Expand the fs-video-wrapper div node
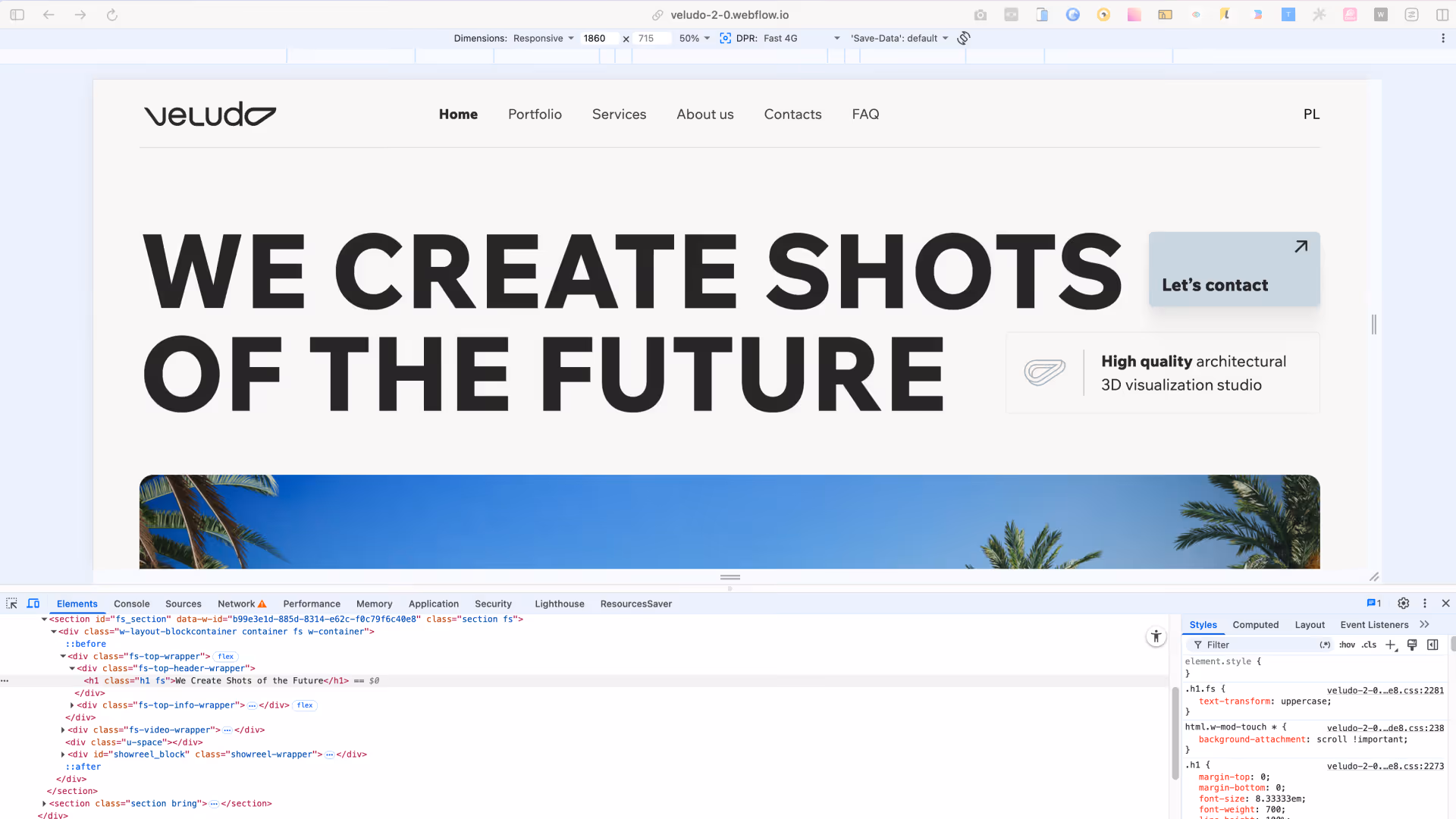 62,730
